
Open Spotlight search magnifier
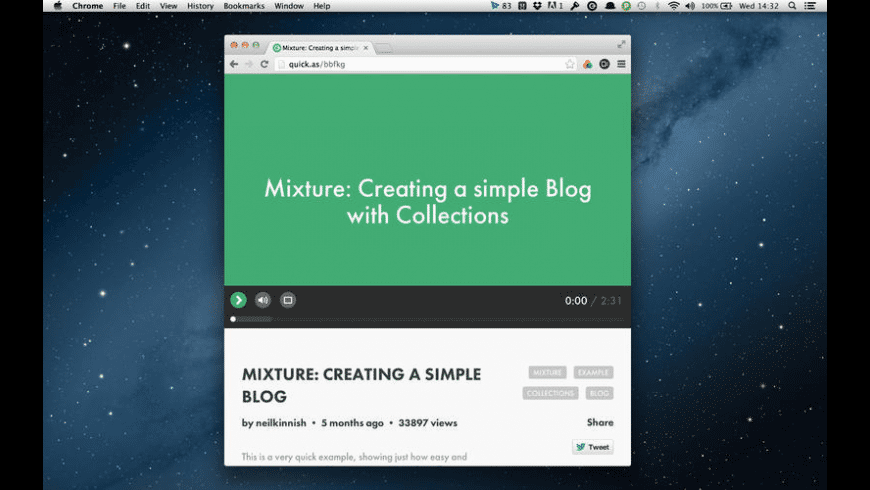[x=792, y=6]
